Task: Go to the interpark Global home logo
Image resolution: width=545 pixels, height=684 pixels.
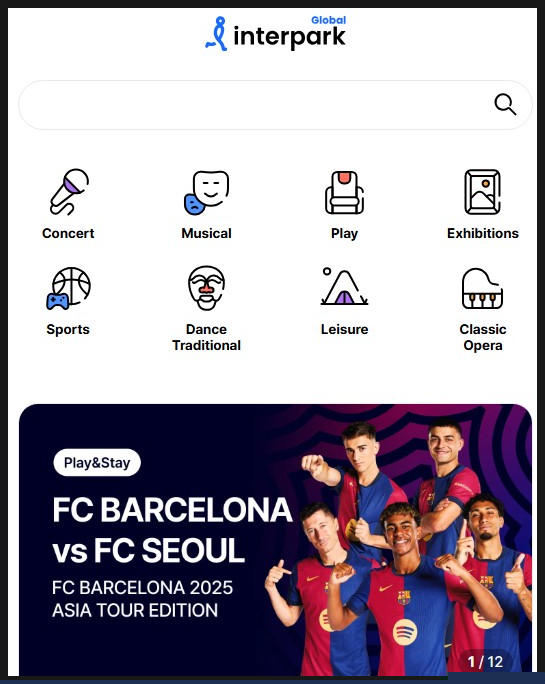Action: pos(276,33)
